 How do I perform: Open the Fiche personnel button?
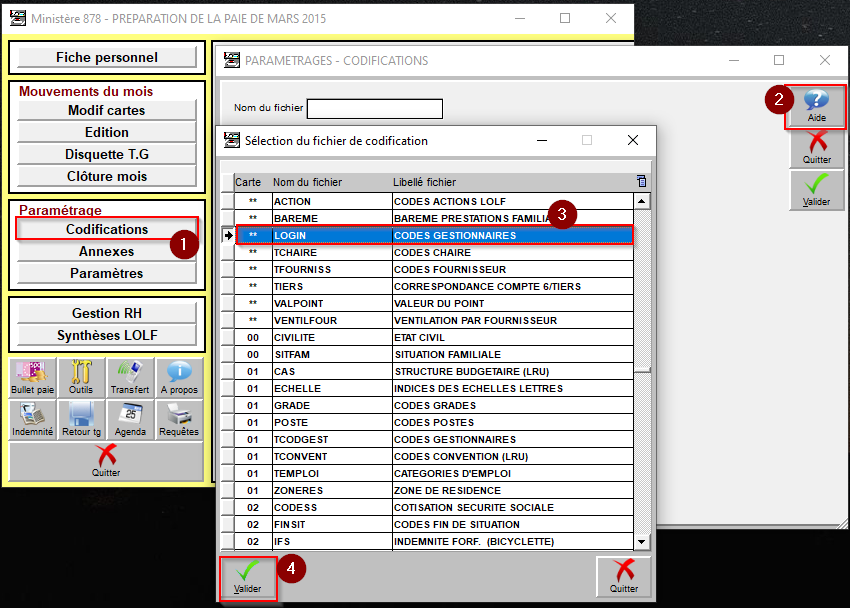click(x=107, y=58)
